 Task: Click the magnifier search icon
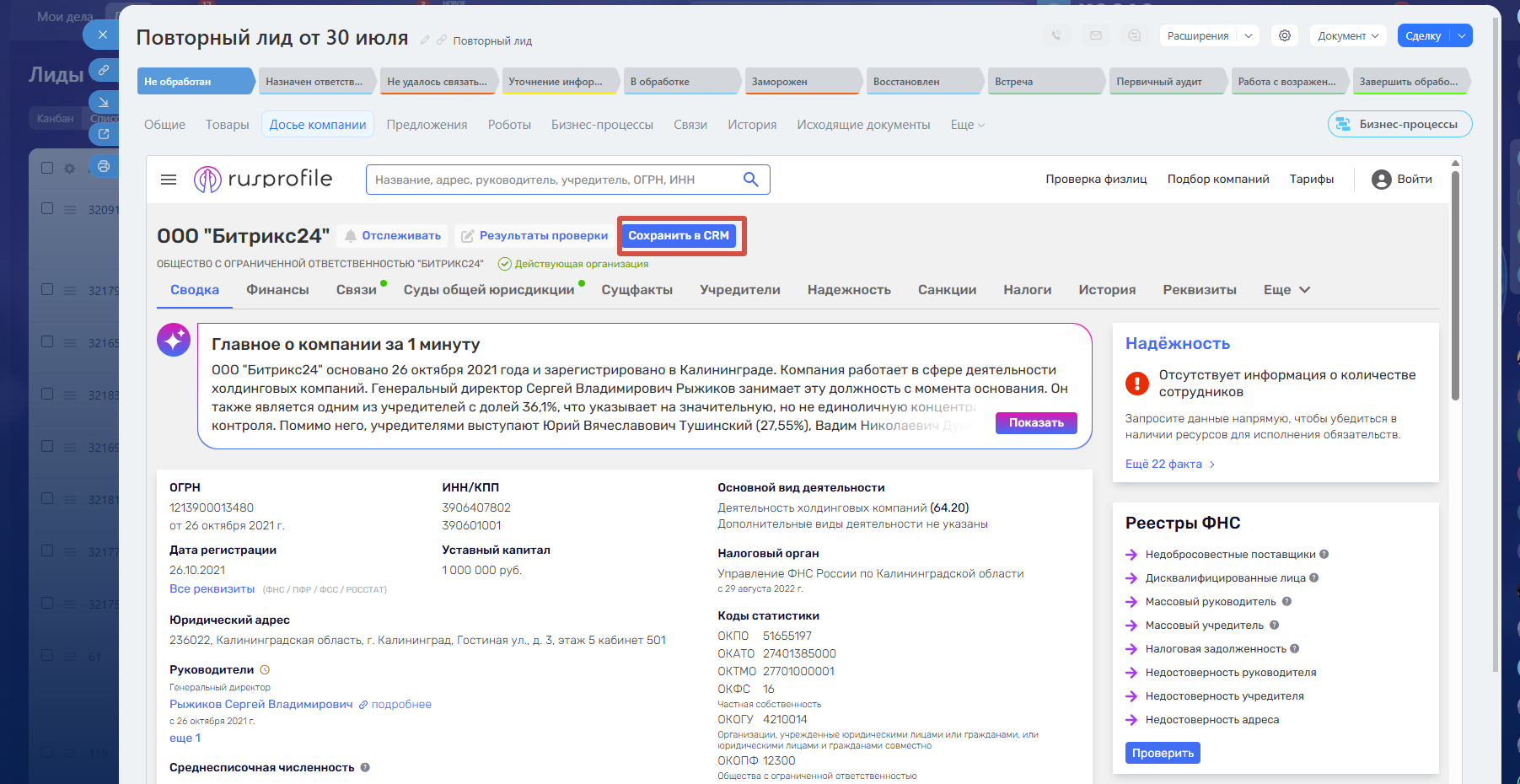pos(750,180)
